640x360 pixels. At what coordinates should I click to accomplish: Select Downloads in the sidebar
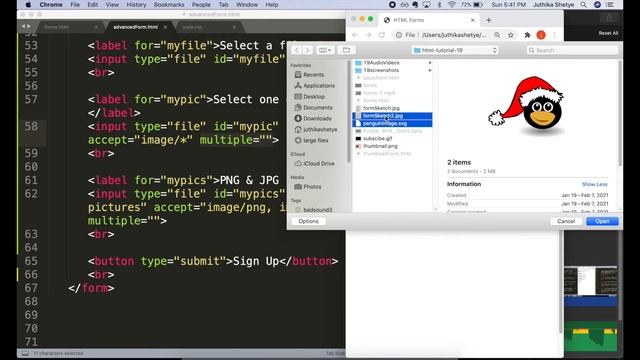click(x=317, y=118)
